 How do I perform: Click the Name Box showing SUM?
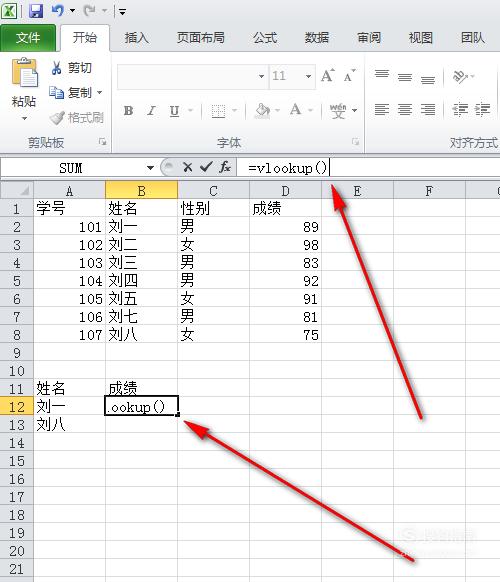click(x=71, y=168)
